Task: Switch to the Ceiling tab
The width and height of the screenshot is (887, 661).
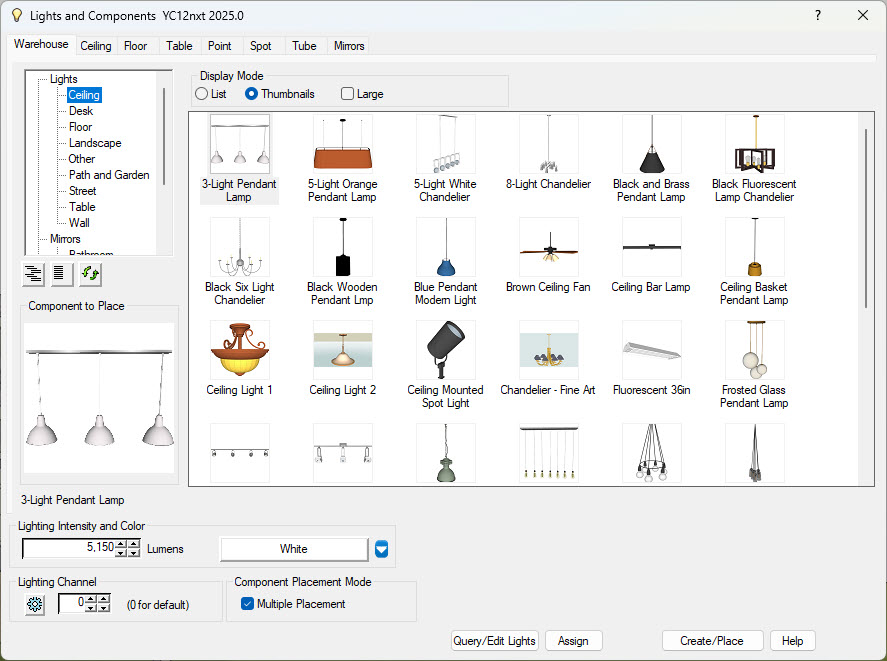Action: (95, 45)
